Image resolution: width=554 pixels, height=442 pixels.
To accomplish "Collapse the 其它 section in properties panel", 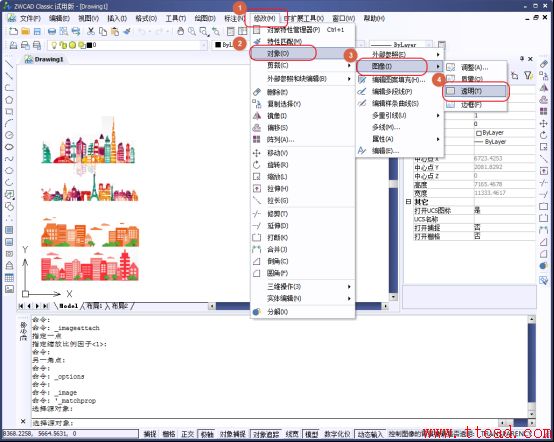I will point(408,202).
